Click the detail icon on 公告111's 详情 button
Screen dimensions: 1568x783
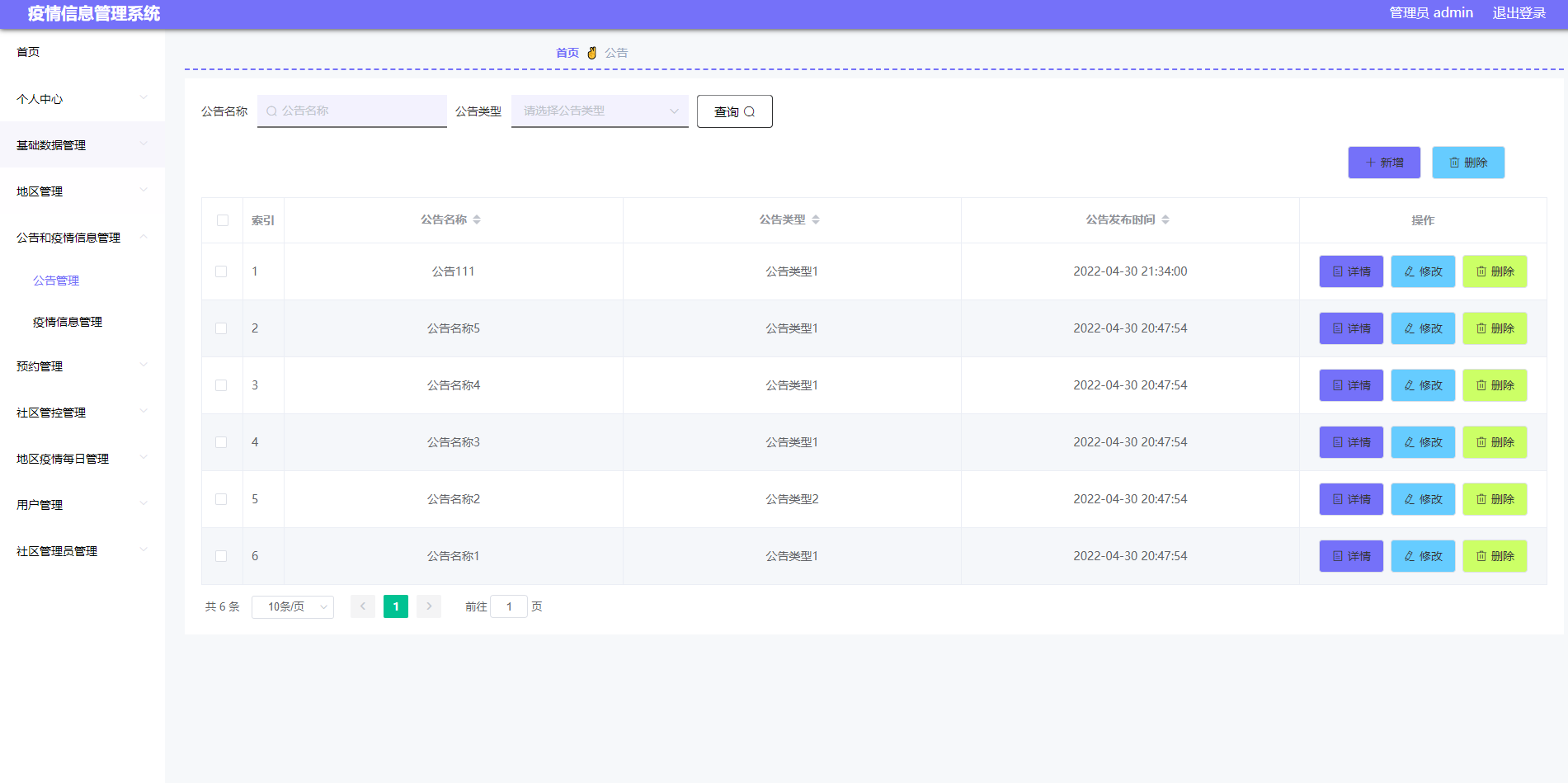pyautogui.click(x=1336, y=271)
